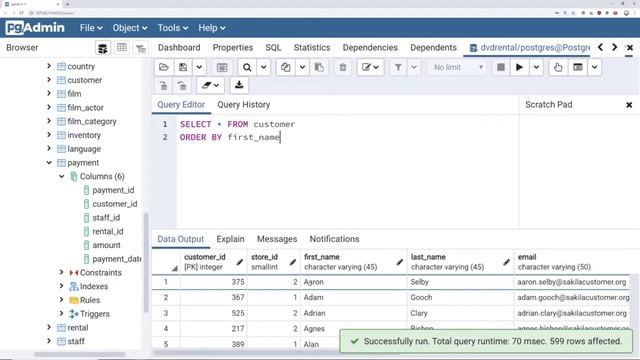Select the payment_id column in tree
640x360 pixels.
click(x=113, y=190)
